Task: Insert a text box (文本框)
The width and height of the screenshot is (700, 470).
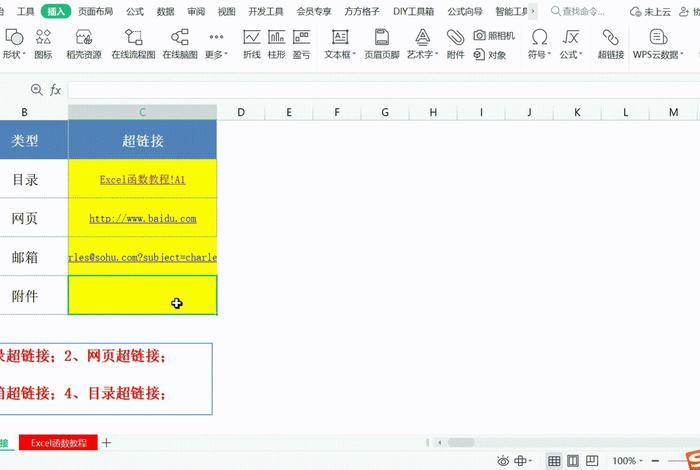Action: coord(340,44)
